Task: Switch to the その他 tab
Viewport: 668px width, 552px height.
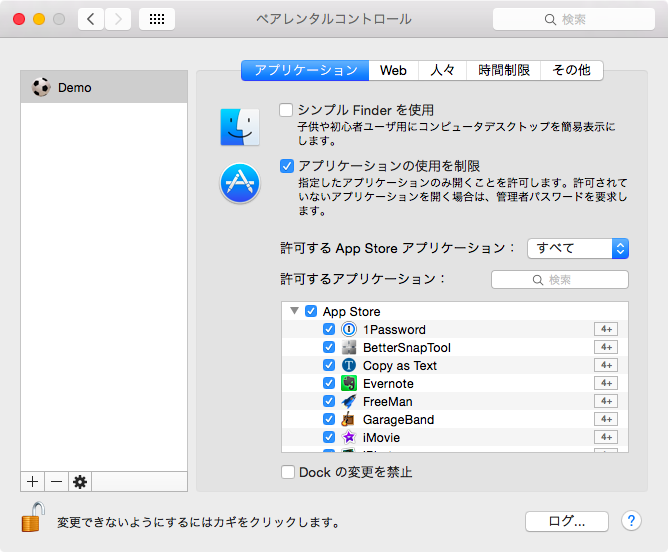Action: (x=572, y=70)
